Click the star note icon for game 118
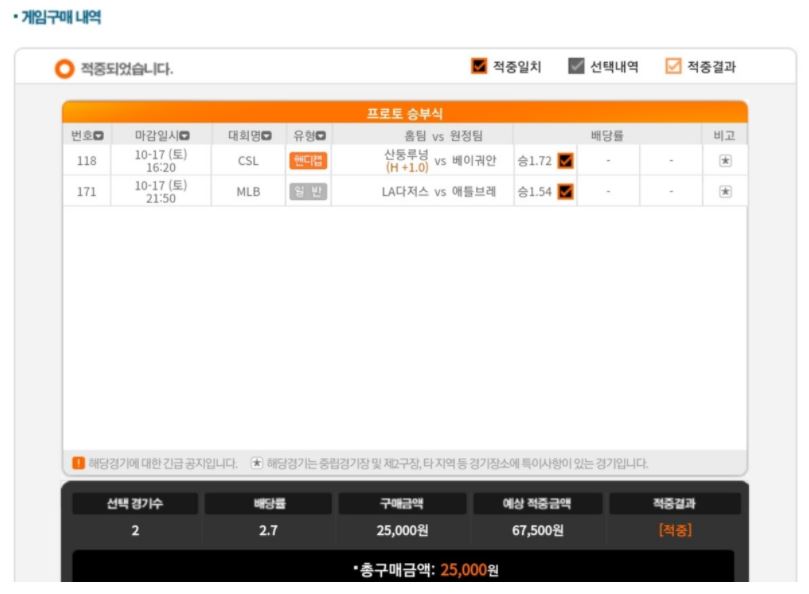809x594 pixels. (x=725, y=160)
